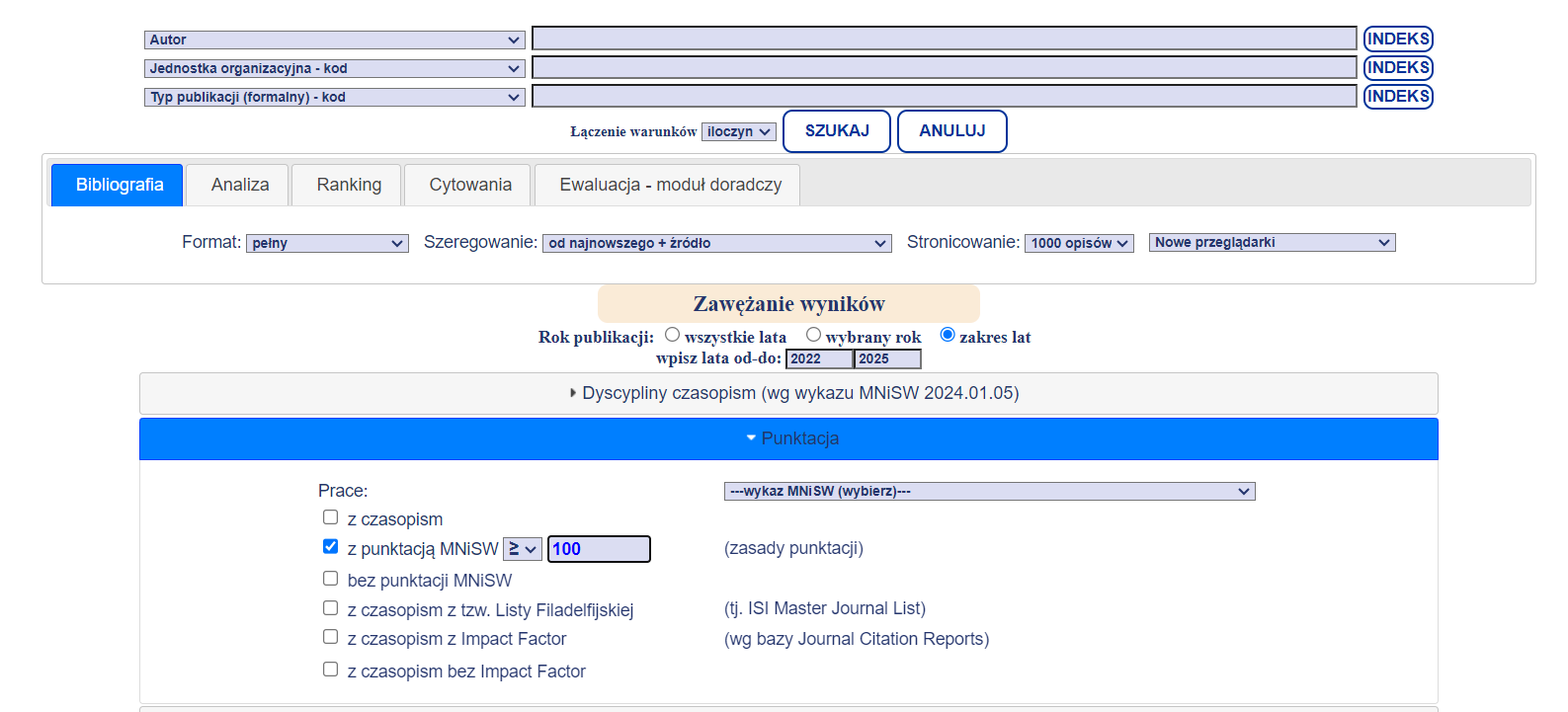Open the Cytowania tab
Screen dimensions: 1568x712
(x=469, y=186)
